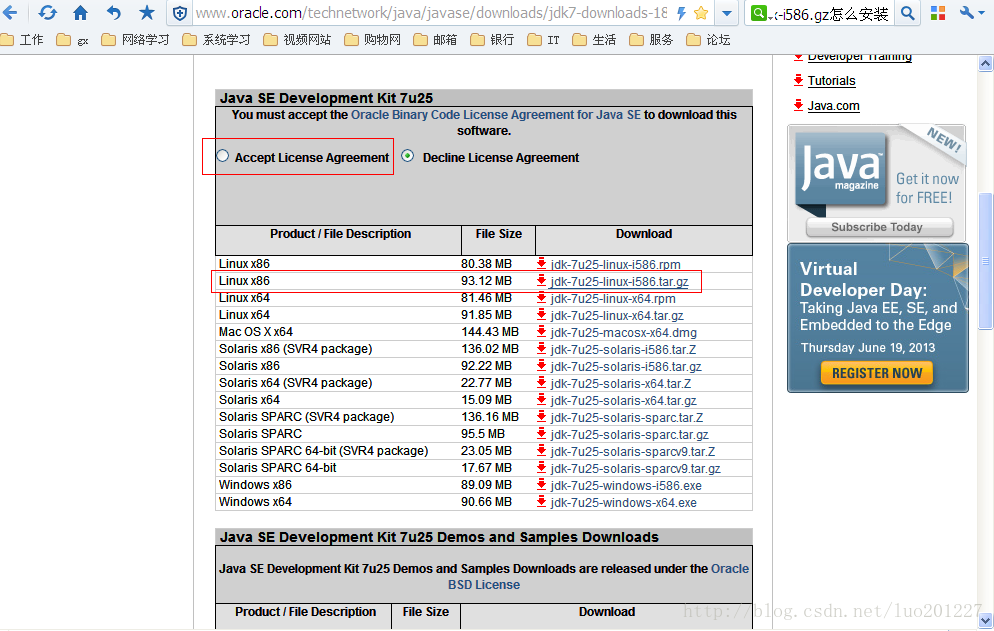
Task: Download jdk-7u25-windows-i586.exe
Action: (x=626, y=486)
